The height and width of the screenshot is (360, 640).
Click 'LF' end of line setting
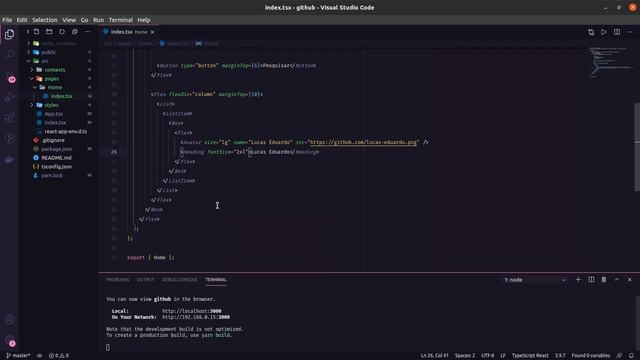[503, 356]
